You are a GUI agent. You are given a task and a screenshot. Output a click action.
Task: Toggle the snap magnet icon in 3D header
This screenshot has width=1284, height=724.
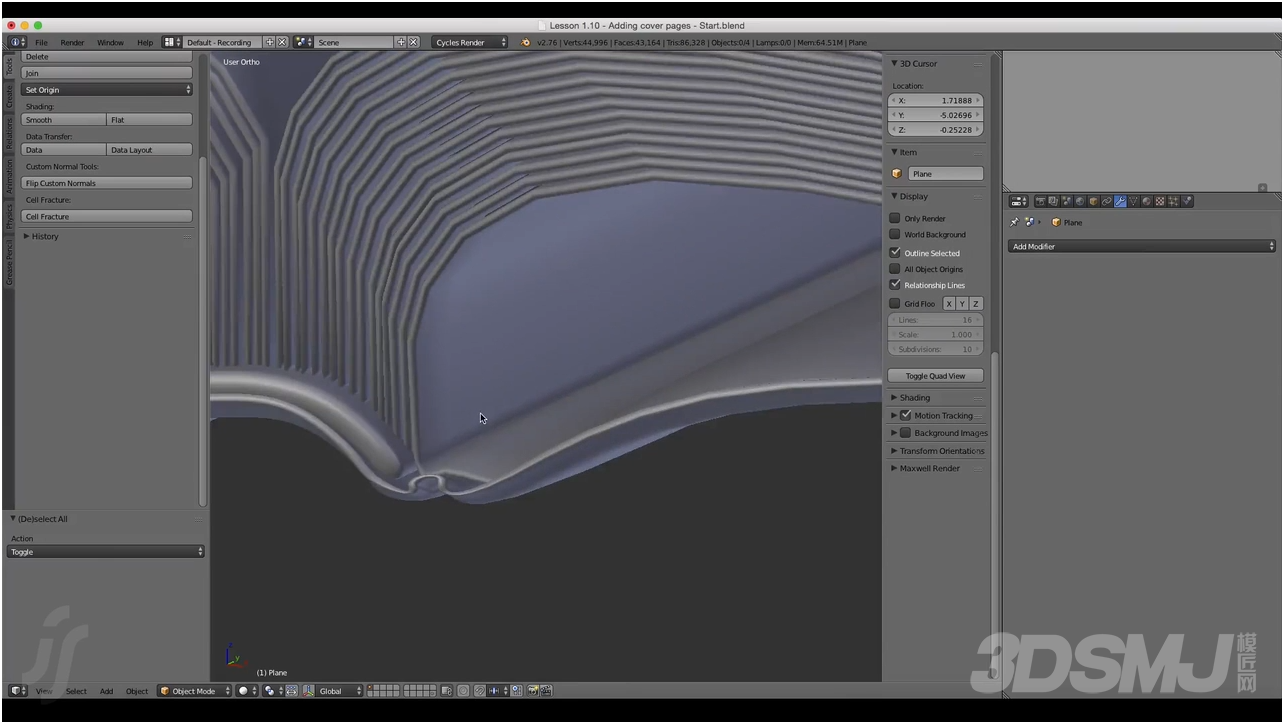[x=479, y=691]
